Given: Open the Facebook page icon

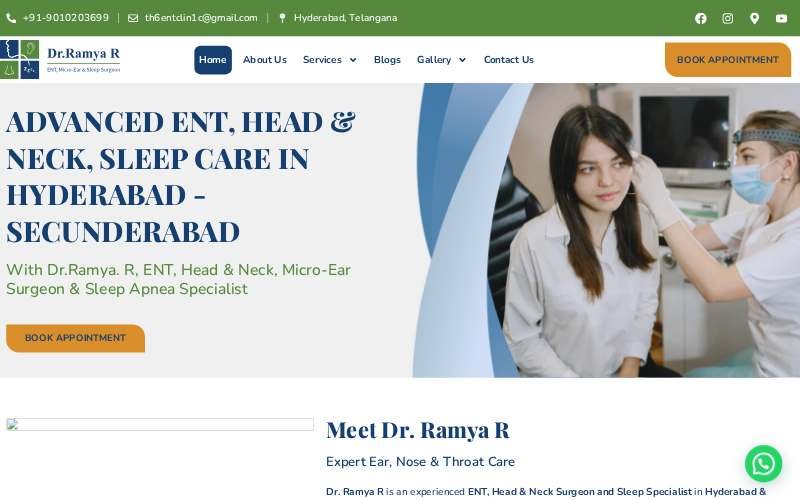Looking at the screenshot, I should [701, 18].
